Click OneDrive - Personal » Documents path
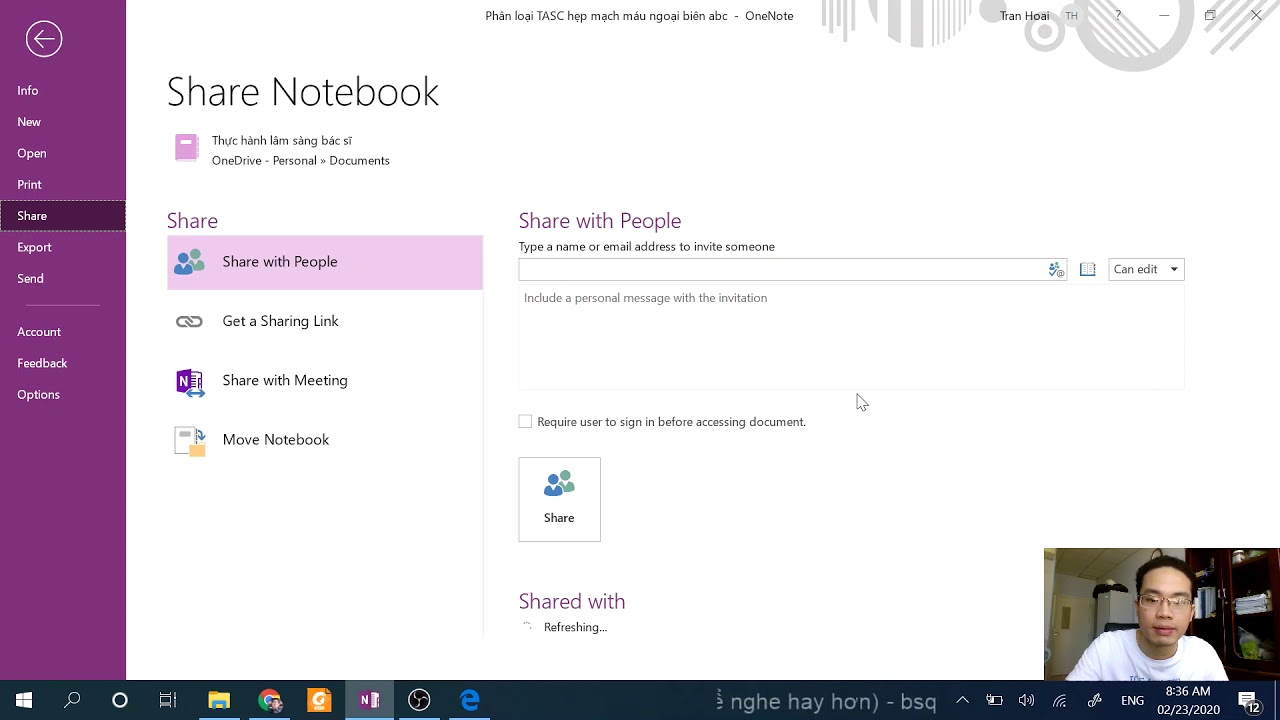 click(300, 160)
